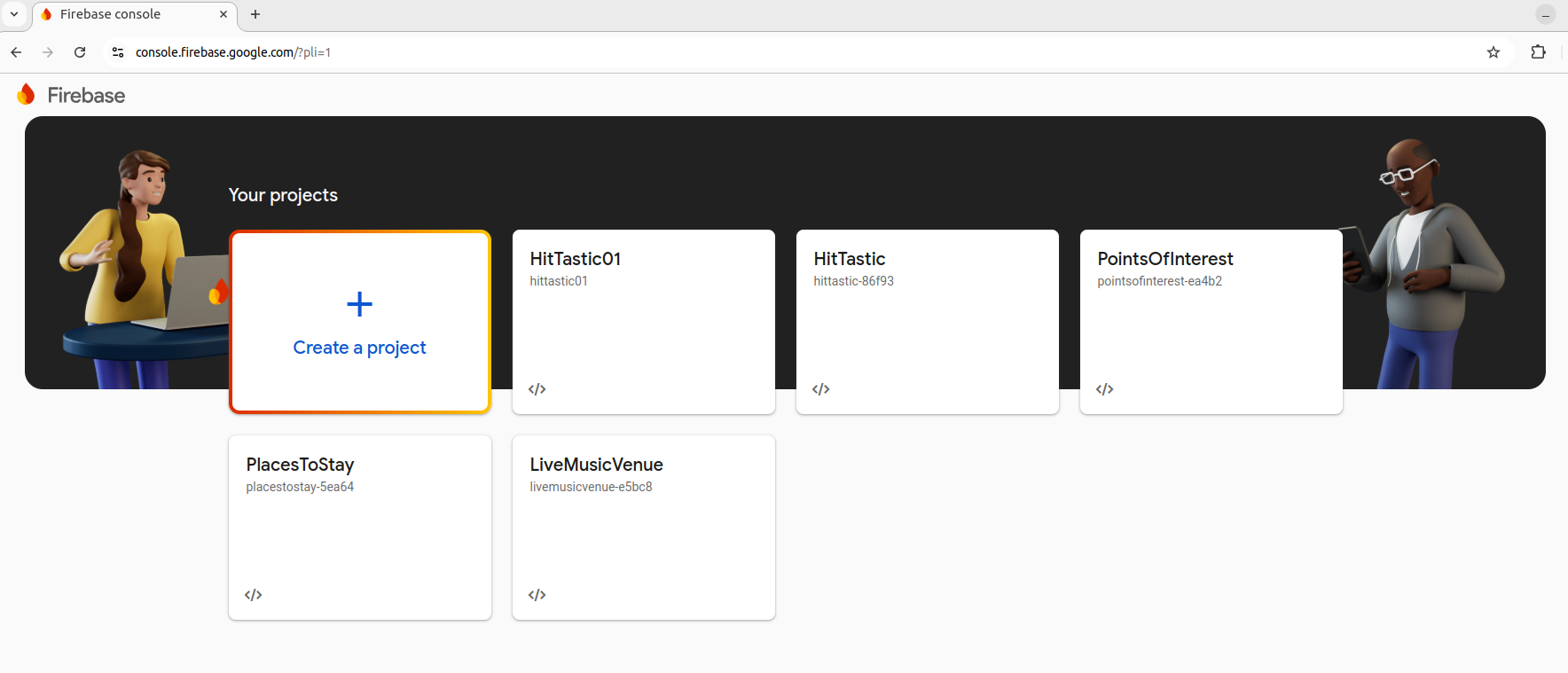
Task: Expand the tab search dropdown arrow
Action: 14,14
